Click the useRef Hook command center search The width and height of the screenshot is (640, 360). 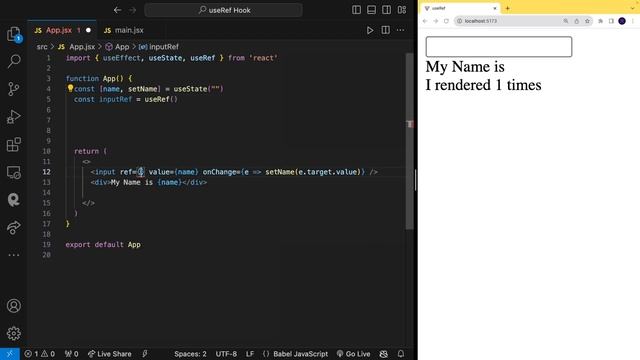[x=224, y=10]
